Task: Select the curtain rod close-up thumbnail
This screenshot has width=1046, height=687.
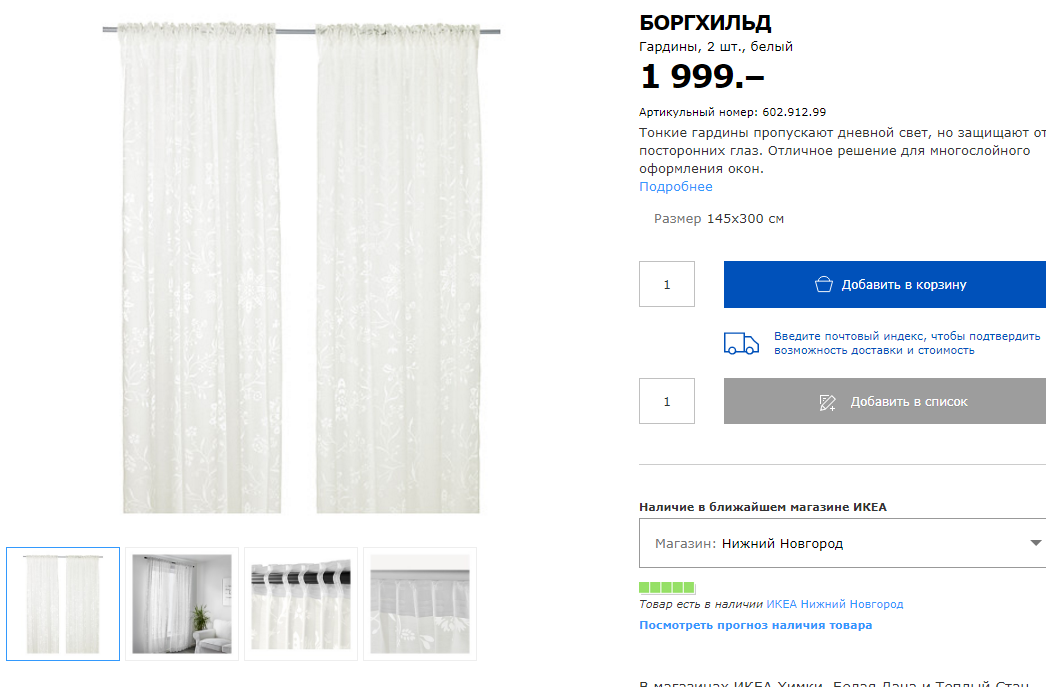Action: [x=301, y=604]
